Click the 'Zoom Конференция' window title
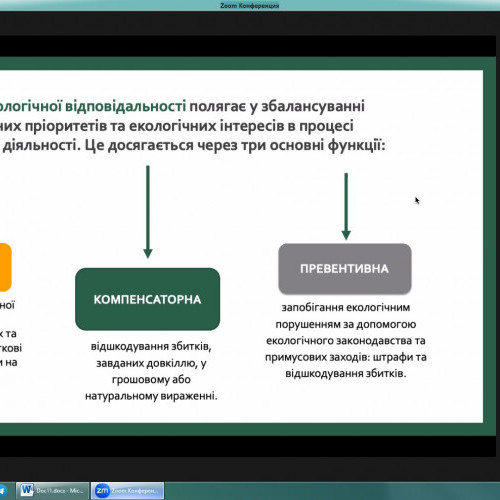The width and height of the screenshot is (500, 500). coord(250,6)
